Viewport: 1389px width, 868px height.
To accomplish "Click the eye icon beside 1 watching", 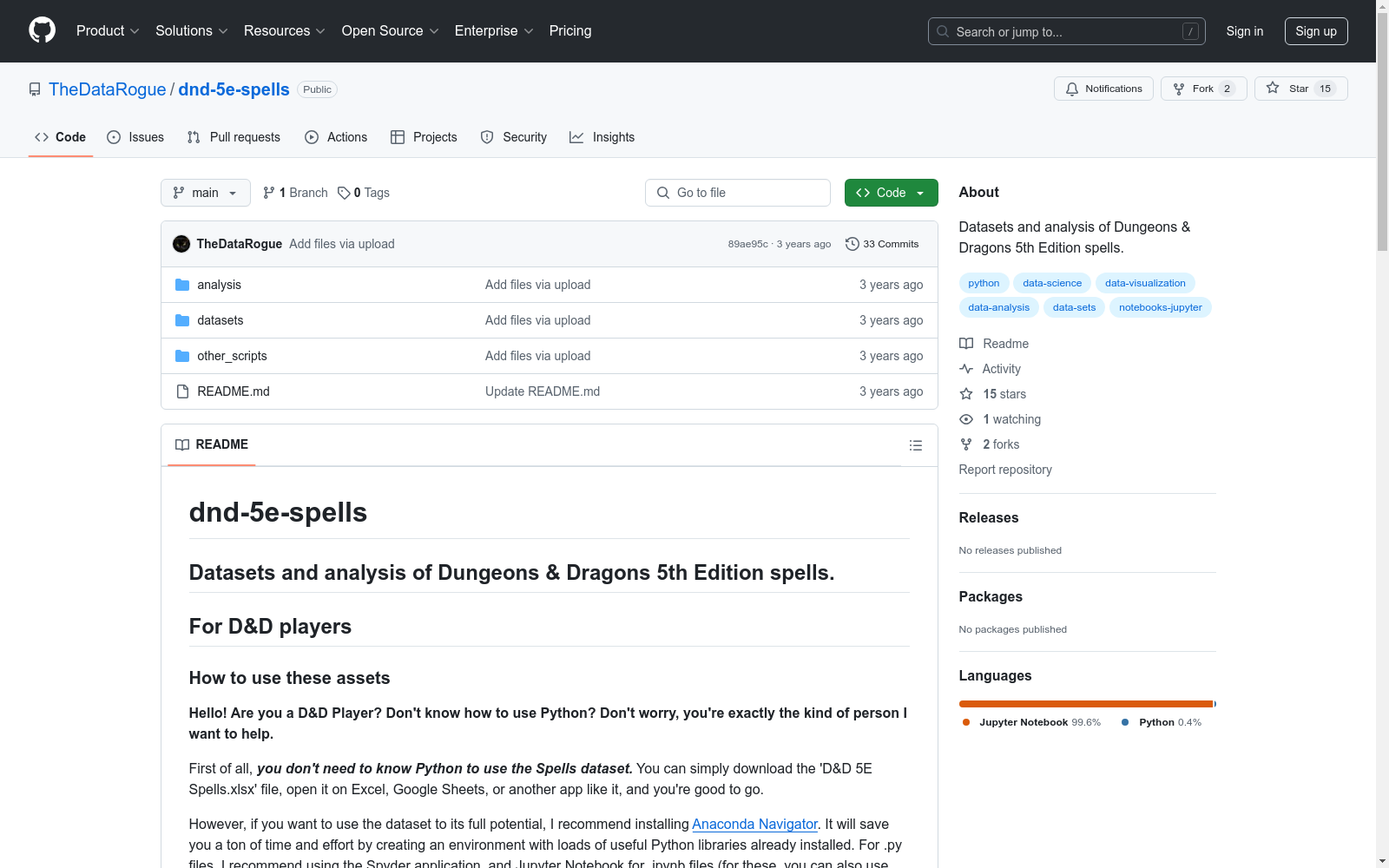I will click(966, 419).
